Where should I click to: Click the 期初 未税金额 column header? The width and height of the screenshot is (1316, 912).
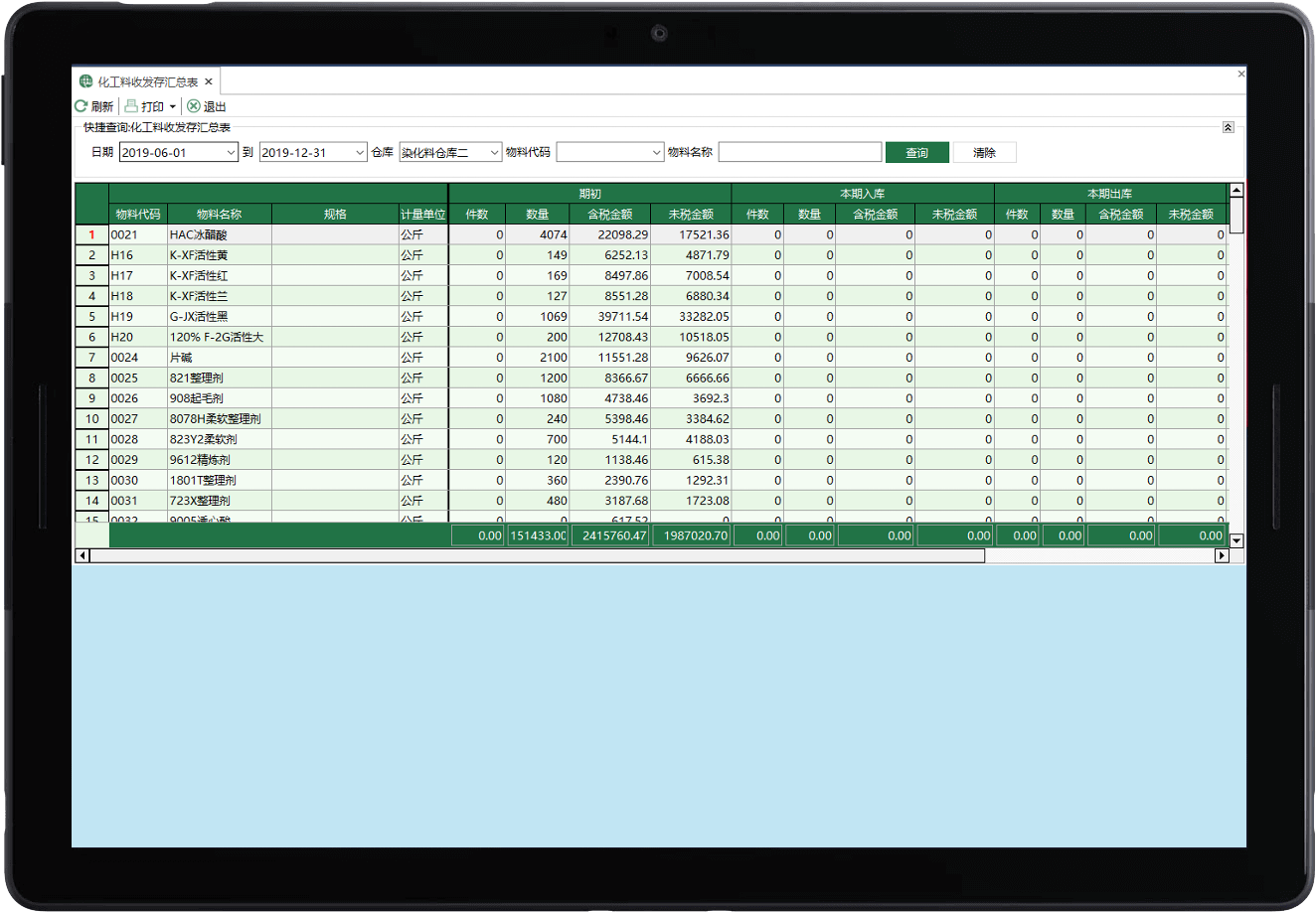691,215
